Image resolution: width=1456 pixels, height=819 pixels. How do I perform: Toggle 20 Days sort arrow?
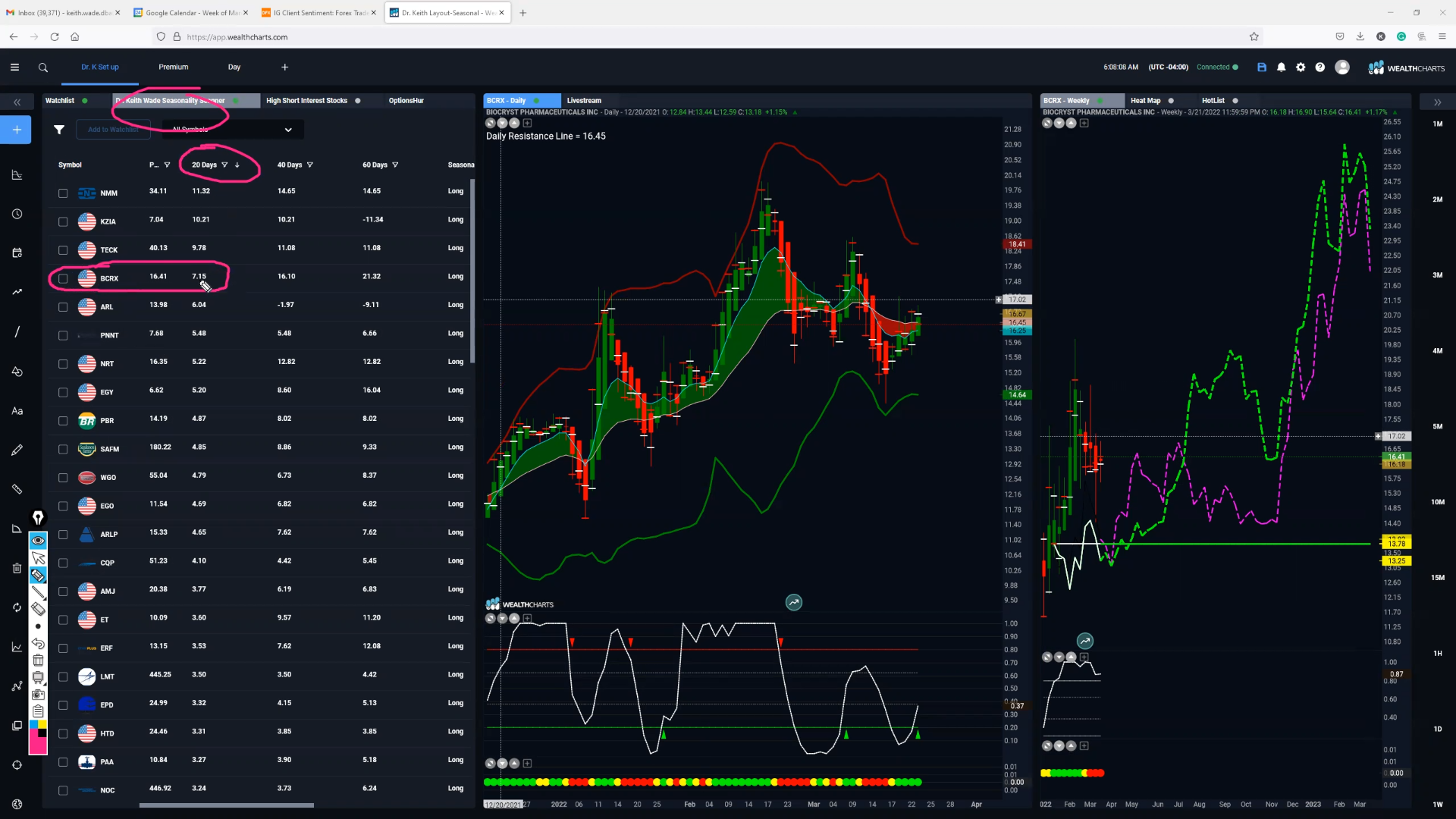pyautogui.click(x=237, y=165)
